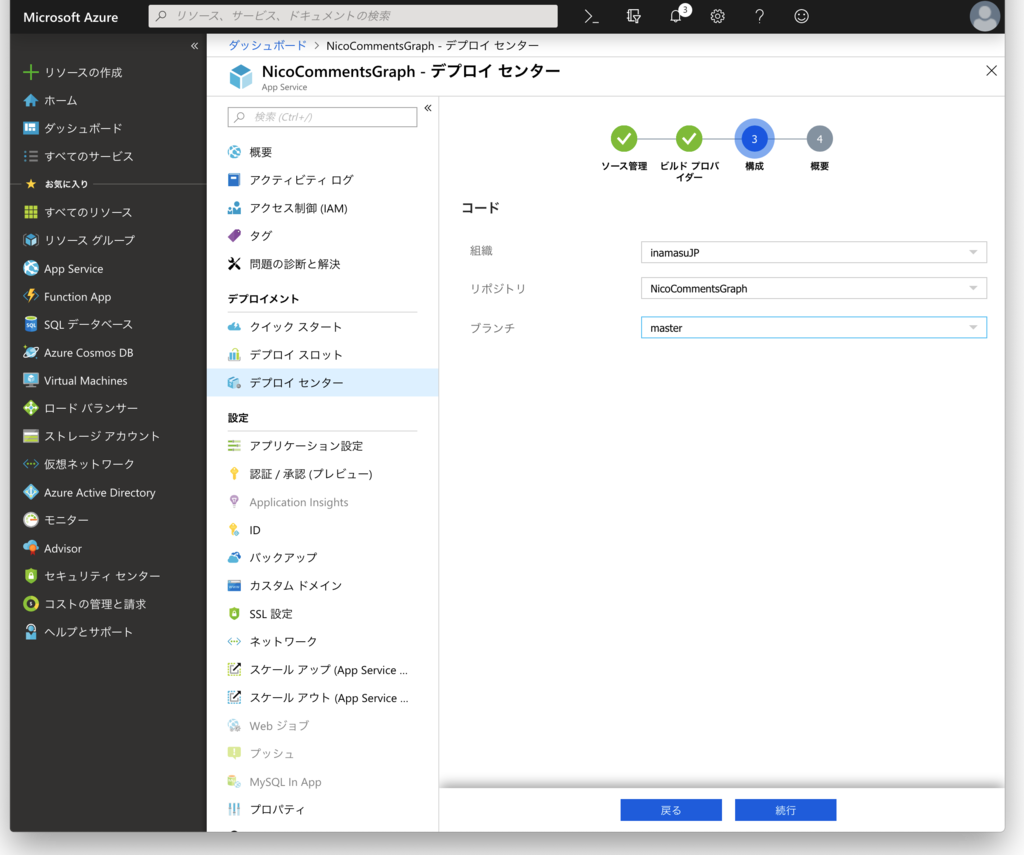Go to ソース管理 step
Image resolution: width=1024 pixels, height=855 pixels.
(624, 138)
